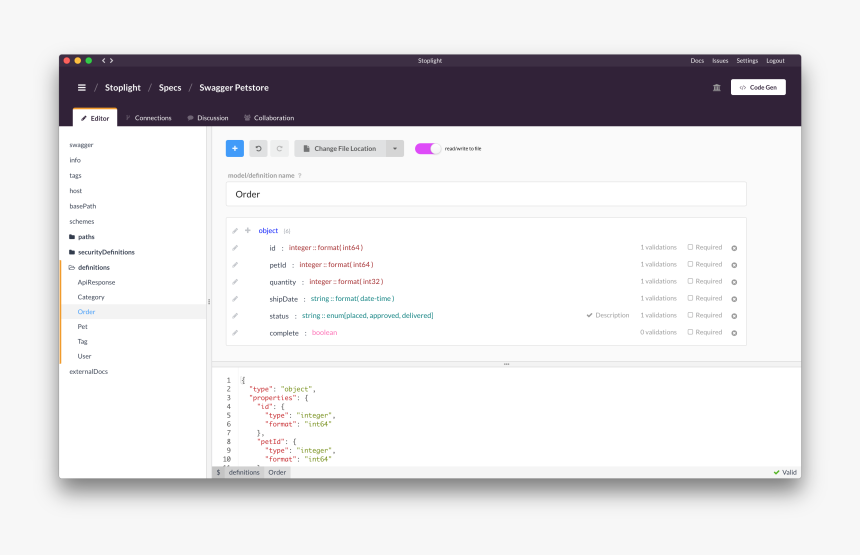Screen dimensions: 860x555
Task: Switch to the Editor tab
Action: (95, 118)
